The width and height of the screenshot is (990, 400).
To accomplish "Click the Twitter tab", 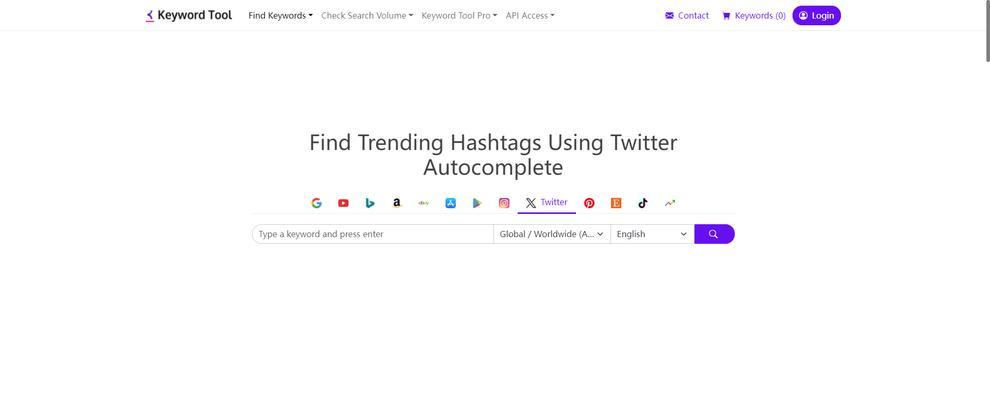I will click(547, 203).
